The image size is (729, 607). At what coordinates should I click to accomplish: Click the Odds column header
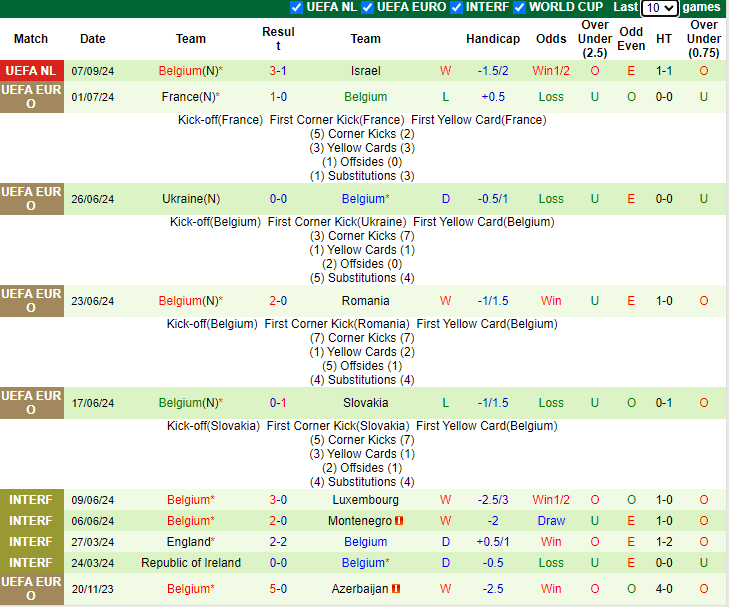tap(551, 39)
